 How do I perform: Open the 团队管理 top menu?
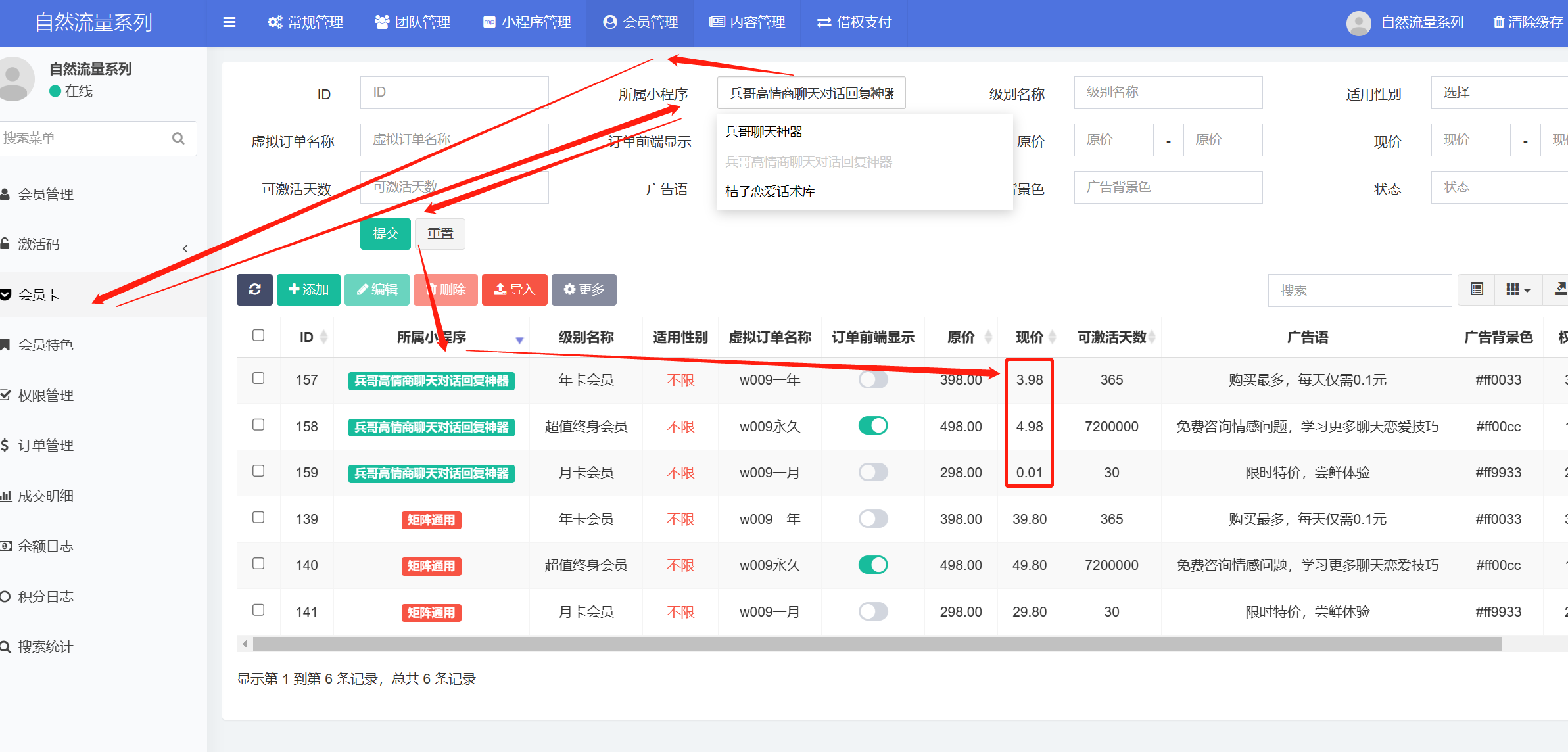click(x=412, y=22)
